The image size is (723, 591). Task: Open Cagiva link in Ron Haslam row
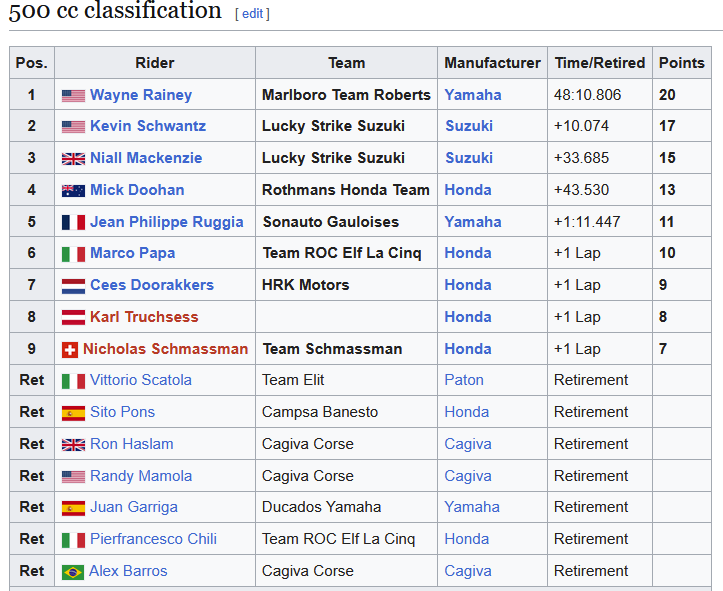point(468,443)
